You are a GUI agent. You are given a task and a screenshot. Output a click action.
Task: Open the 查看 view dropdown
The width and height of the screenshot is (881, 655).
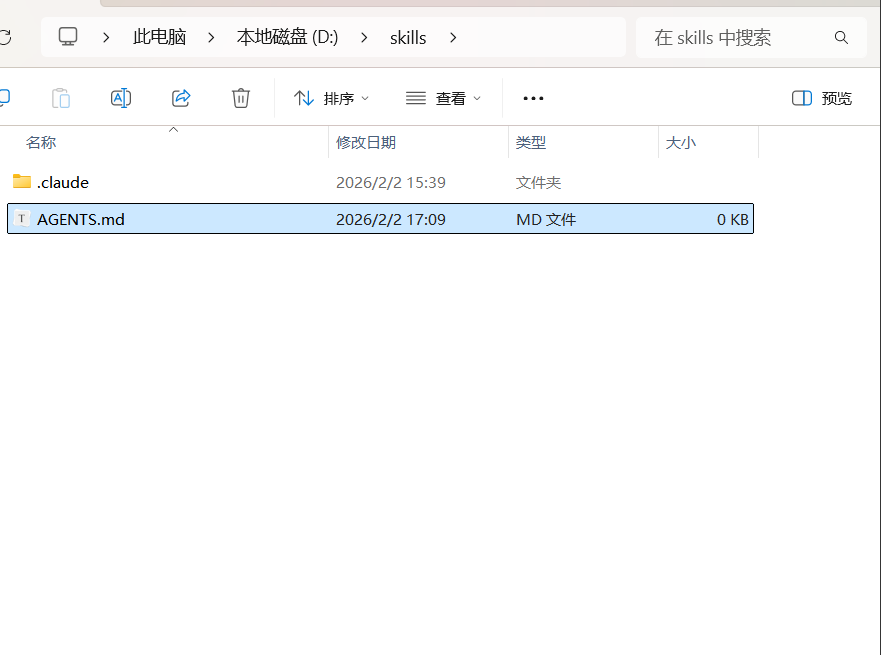tap(443, 98)
